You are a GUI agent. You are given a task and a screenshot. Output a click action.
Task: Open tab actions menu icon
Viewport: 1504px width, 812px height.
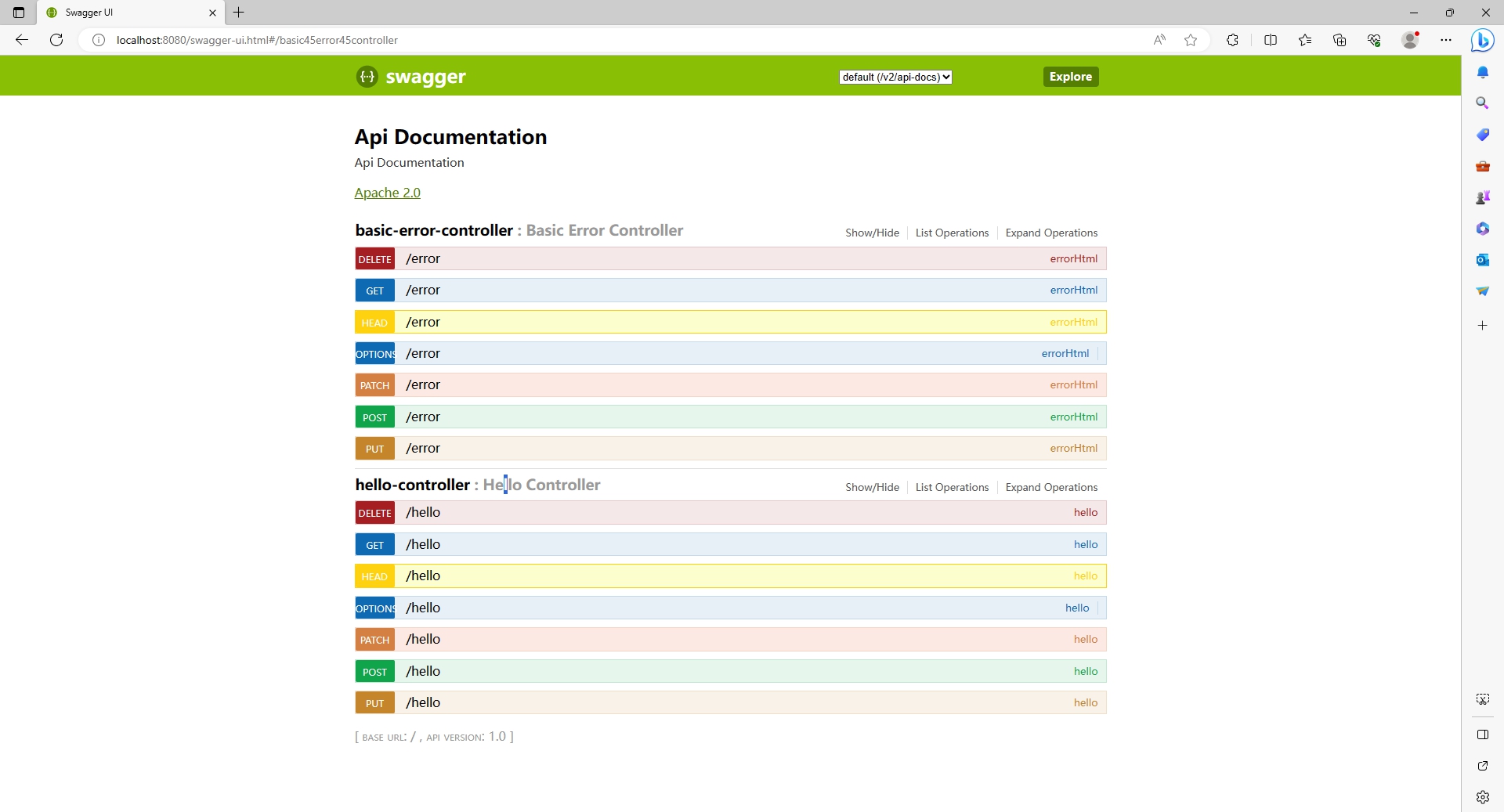[19, 13]
